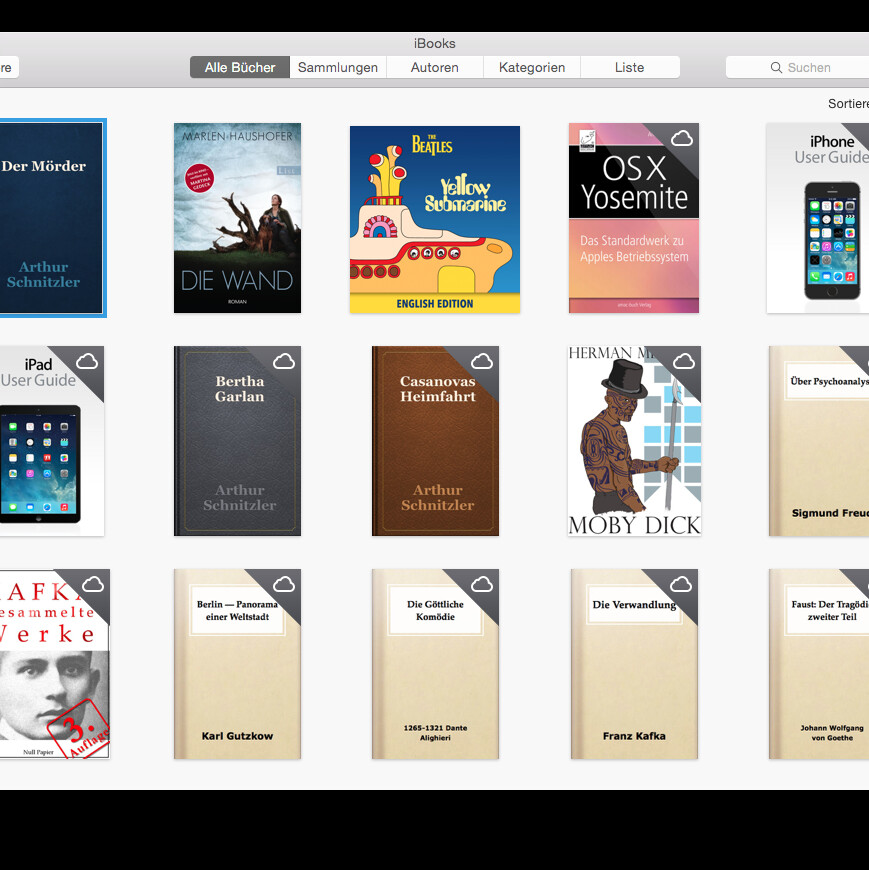Click the magnifier icon in the search field
Viewport: 869px width, 870px height.
point(775,67)
